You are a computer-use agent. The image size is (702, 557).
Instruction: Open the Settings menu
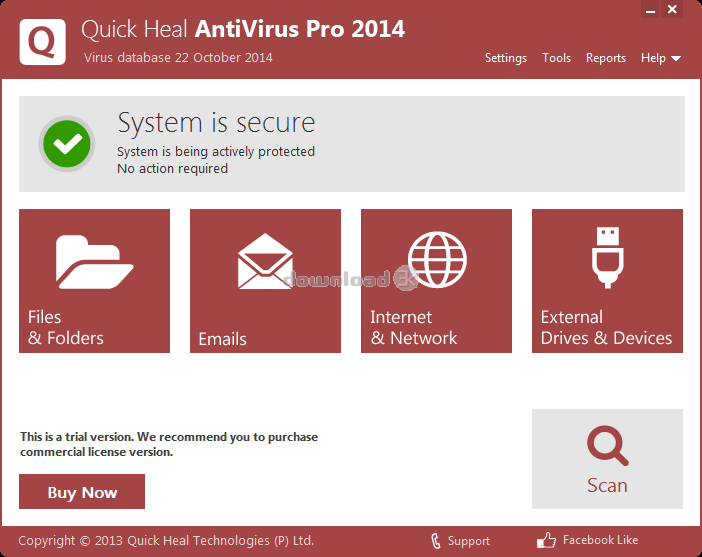point(505,58)
